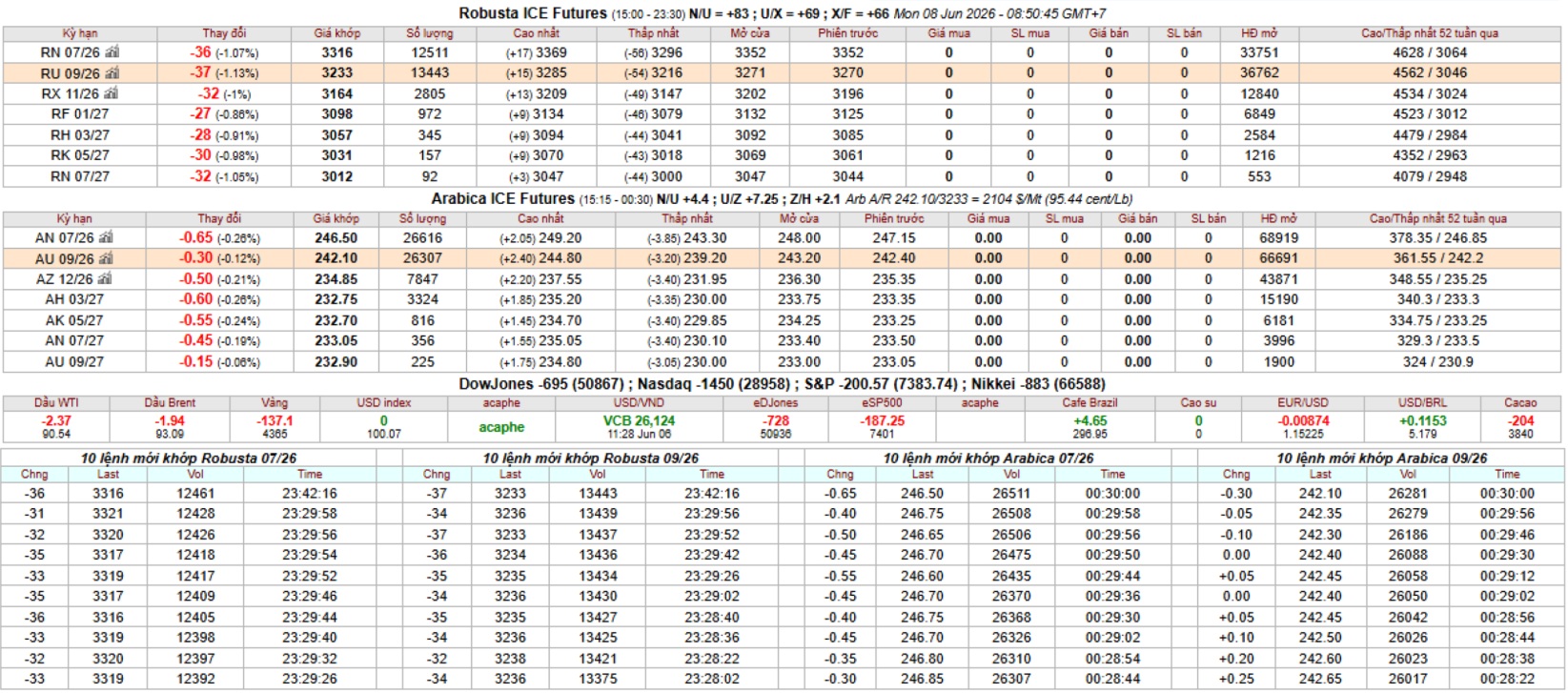Select the AH 03/27 Arabica contract row
This screenshot has width=1568, height=693.
pos(783,299)
